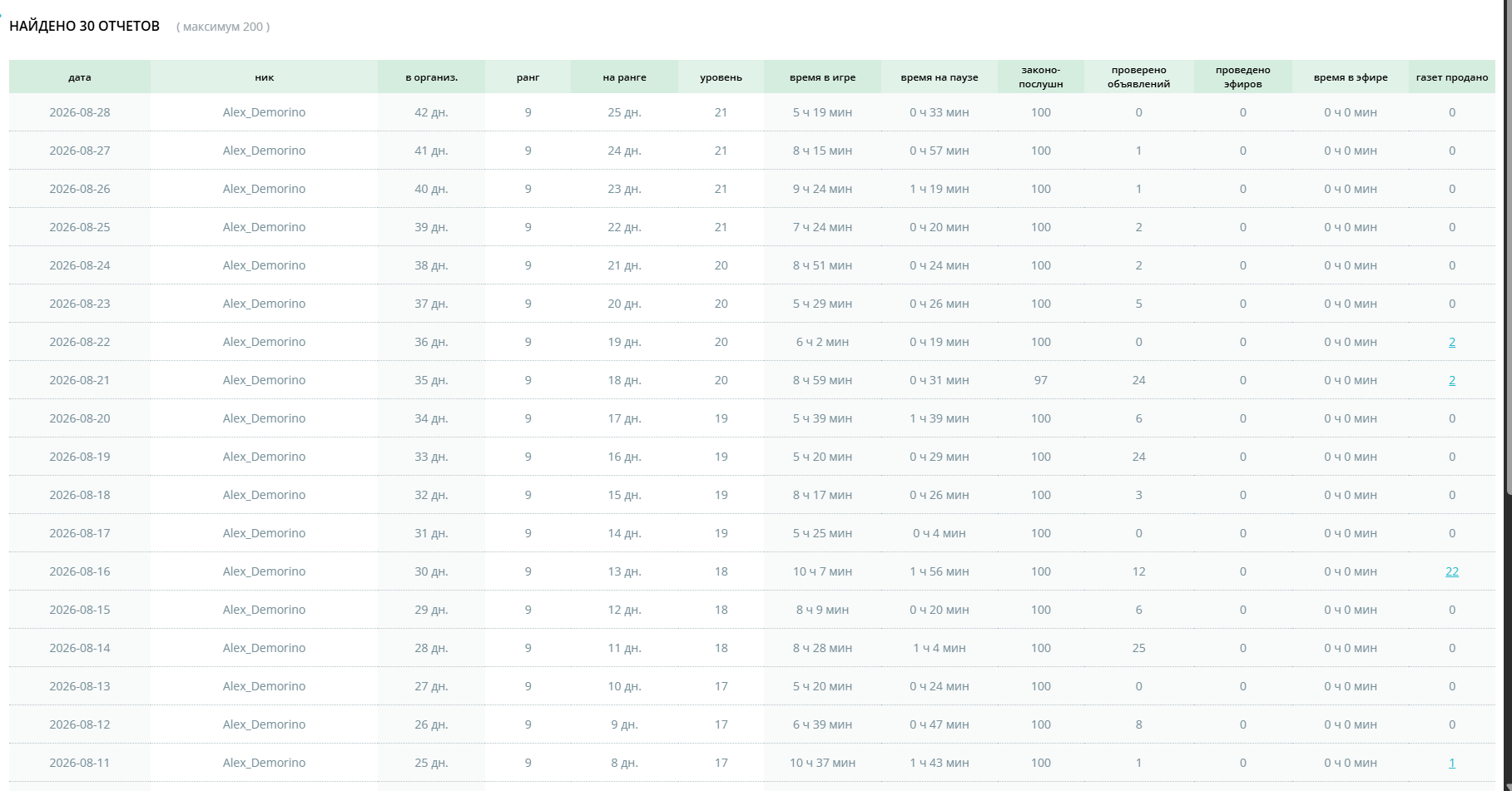
Task: Click Alex_Demorino in the 2026-08-27 row
Action: 264,151
